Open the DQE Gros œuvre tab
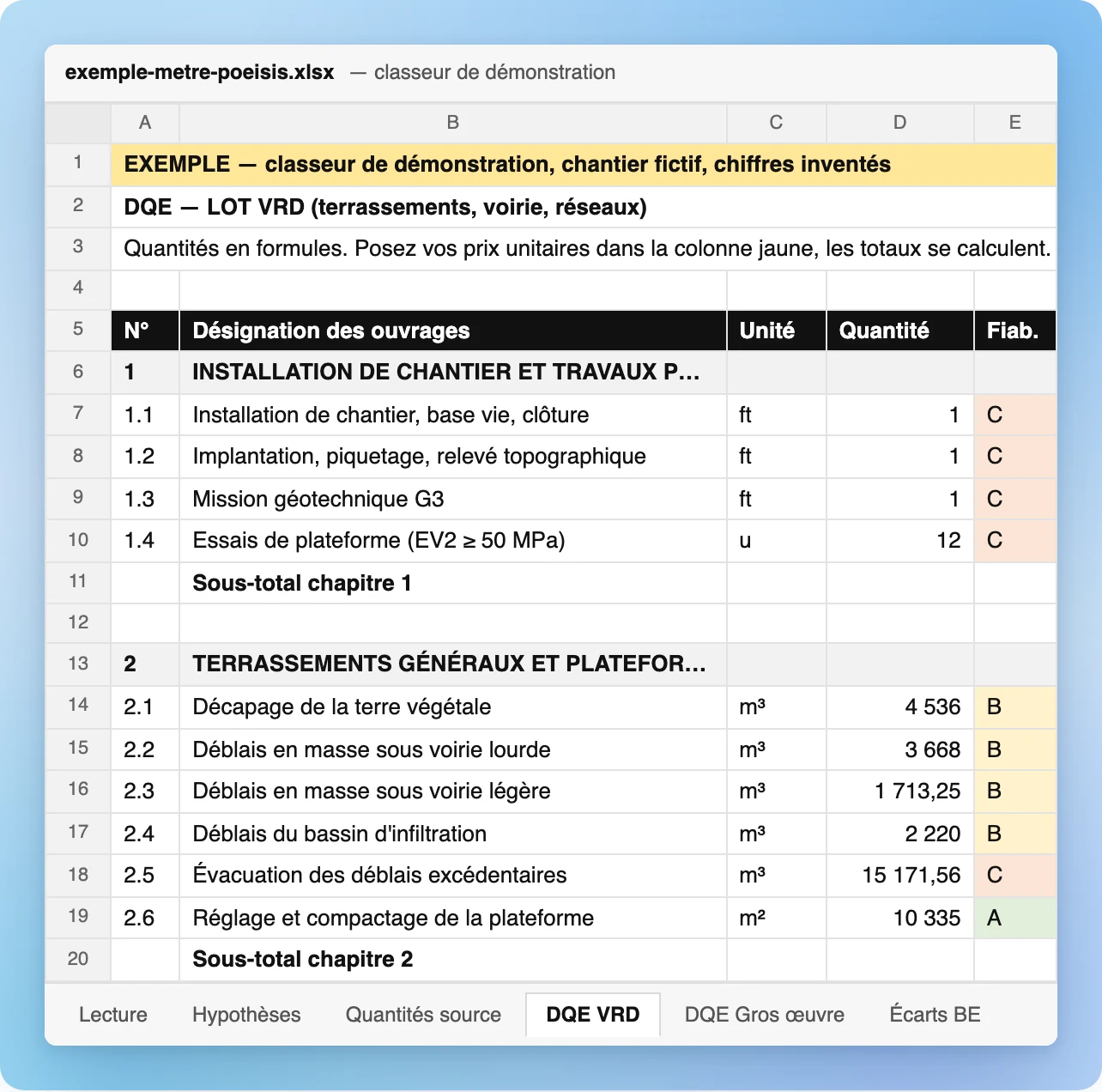This screenshot has height=1092, width=1102. pyautogui.click(x=765, y=1015)
